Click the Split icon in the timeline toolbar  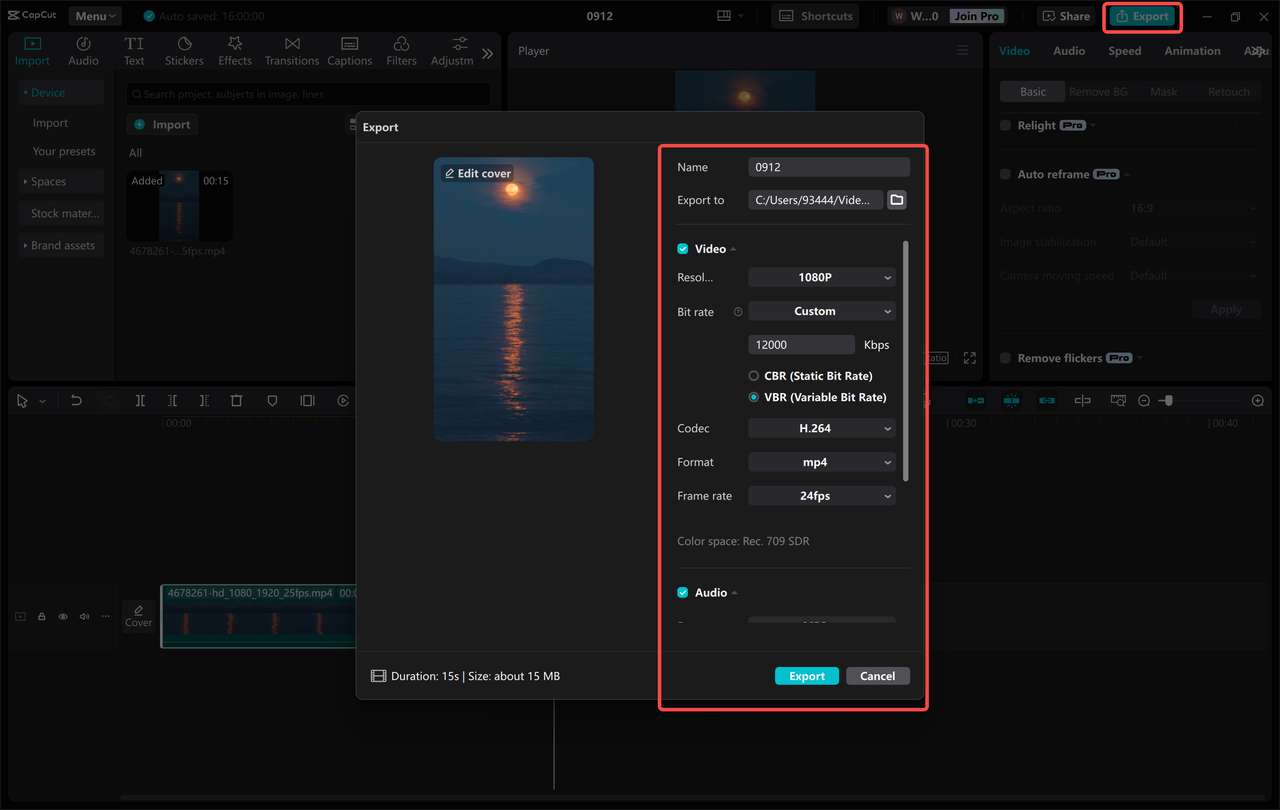pos(140,400)
